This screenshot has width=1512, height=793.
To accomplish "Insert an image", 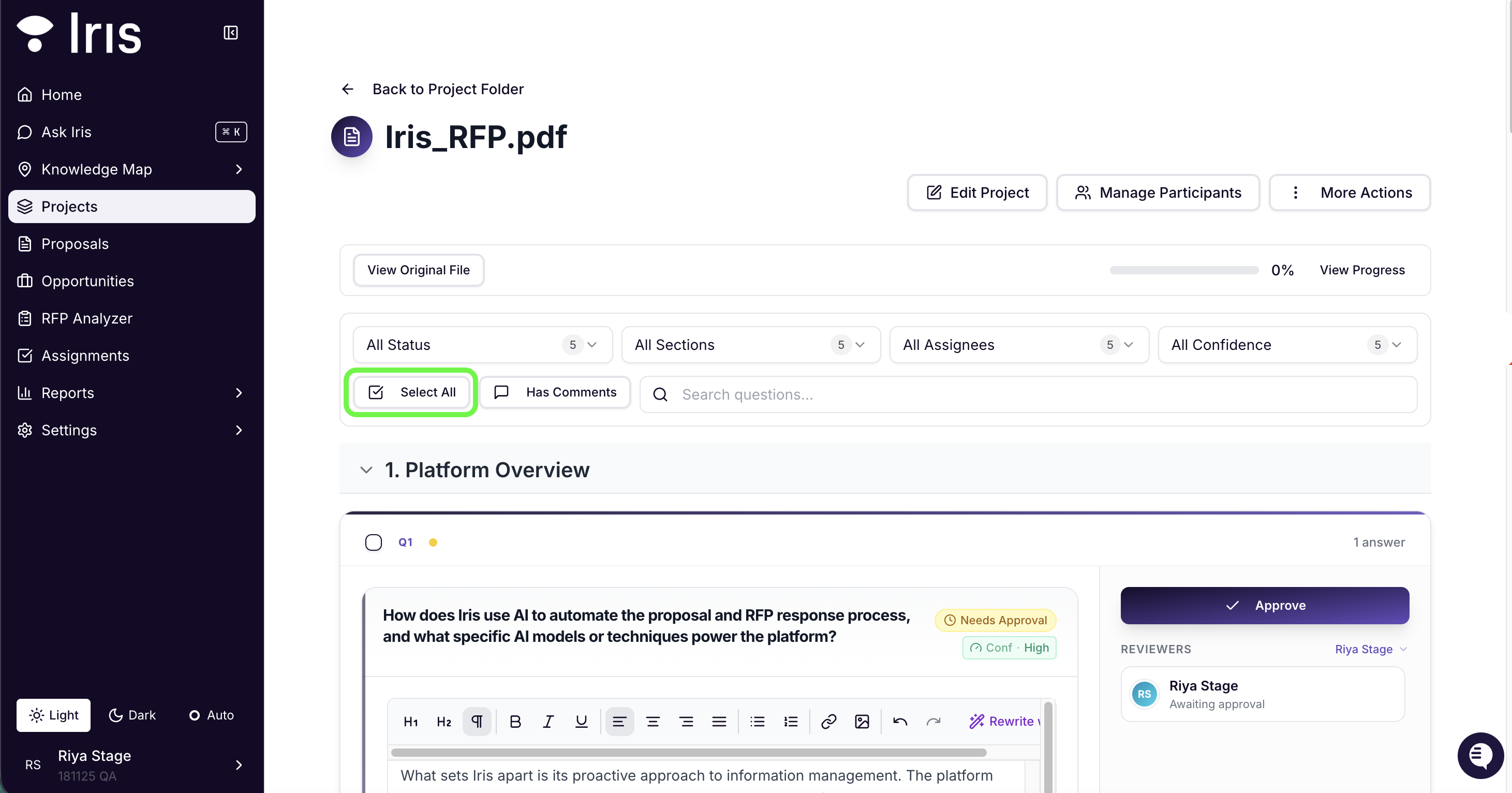I will point(862,722).
